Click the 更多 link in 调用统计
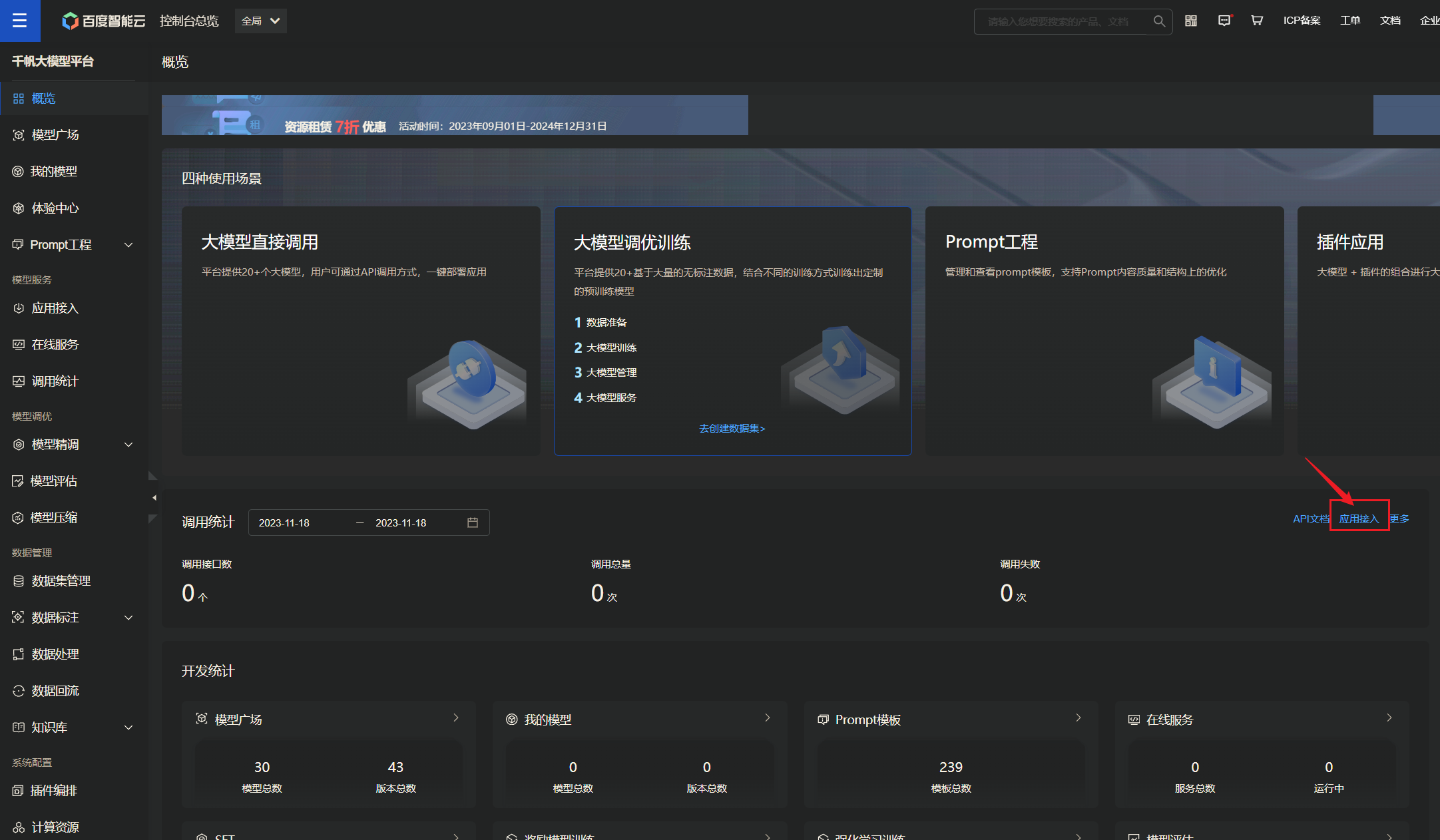 [x=1399, y=519]
